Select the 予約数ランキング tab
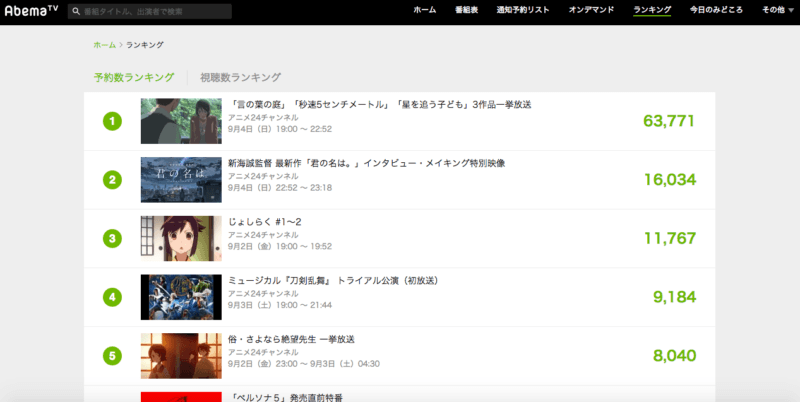Screen dimensions: 800x402 [134, 77]
